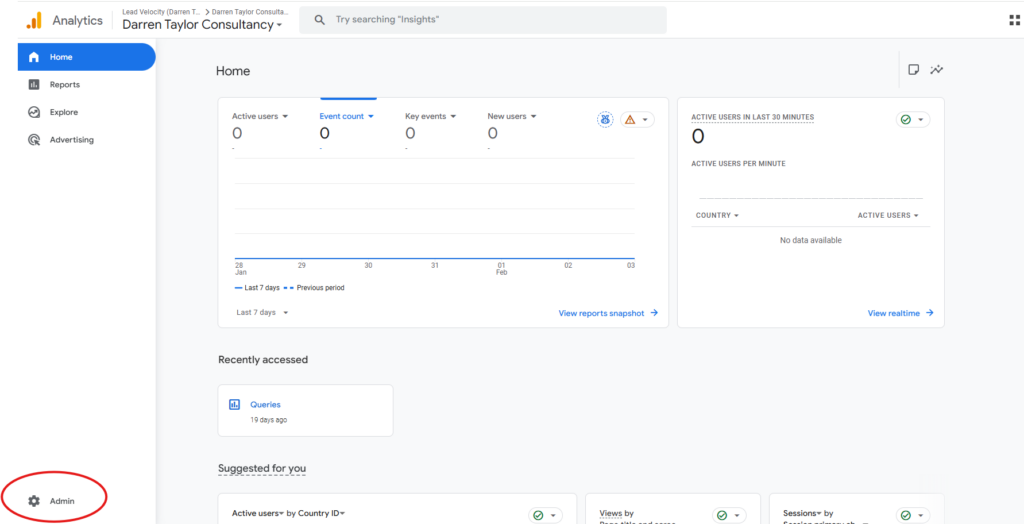Select the Event count metric tab
The image size is (1024, 524).
tap(346, 117)
